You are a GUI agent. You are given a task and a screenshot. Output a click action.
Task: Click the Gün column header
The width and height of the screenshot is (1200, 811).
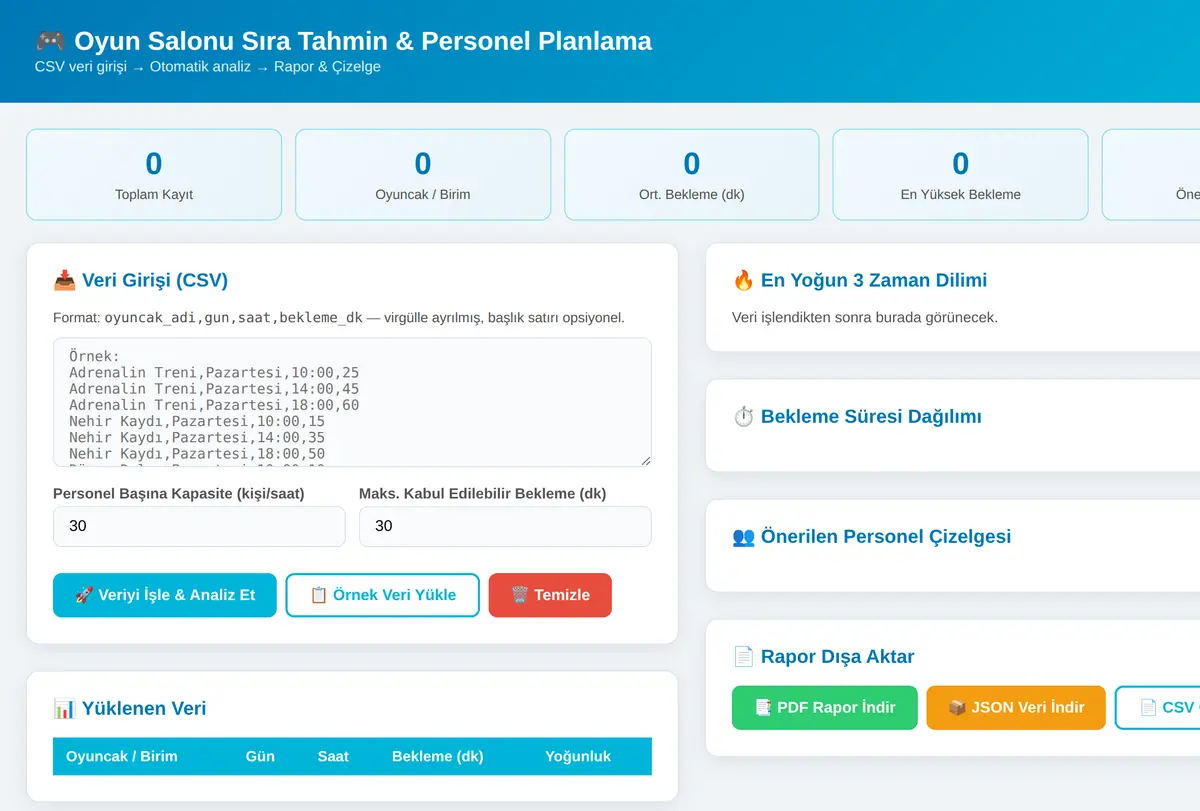point(260,756)
